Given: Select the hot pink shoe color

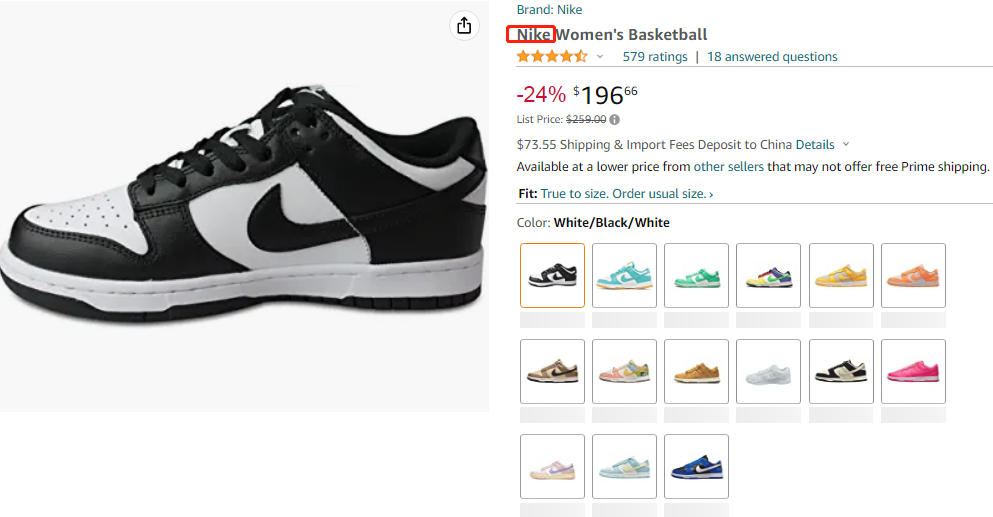Looking at the screenshot, I should coord(913,371).
